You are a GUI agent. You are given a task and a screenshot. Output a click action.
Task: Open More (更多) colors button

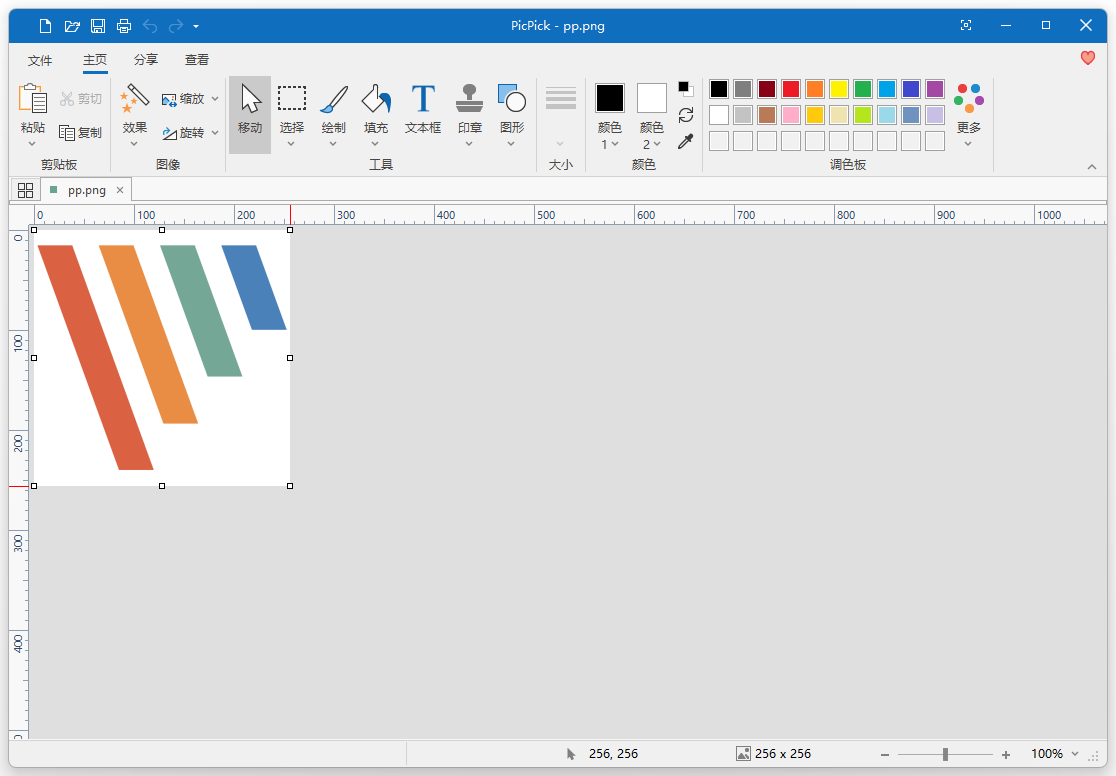coord(968,110)
